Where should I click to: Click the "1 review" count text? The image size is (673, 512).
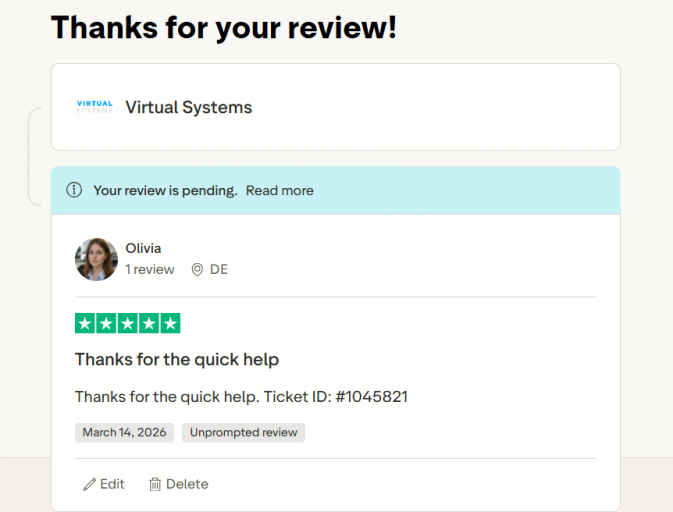click(150, 270)
